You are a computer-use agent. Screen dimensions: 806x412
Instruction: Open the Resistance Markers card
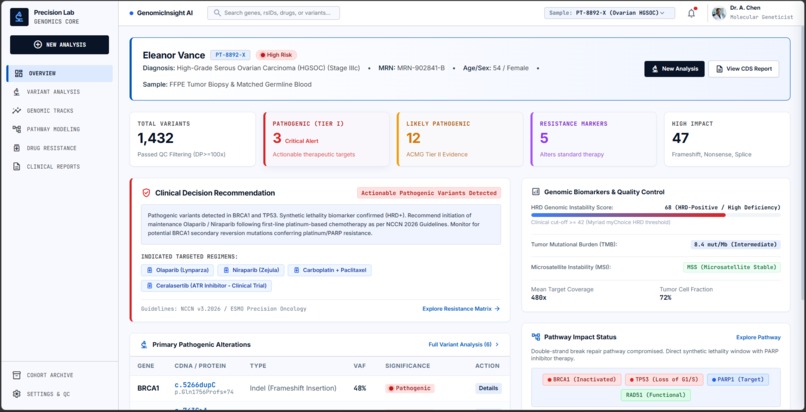(x=593, y=139)
